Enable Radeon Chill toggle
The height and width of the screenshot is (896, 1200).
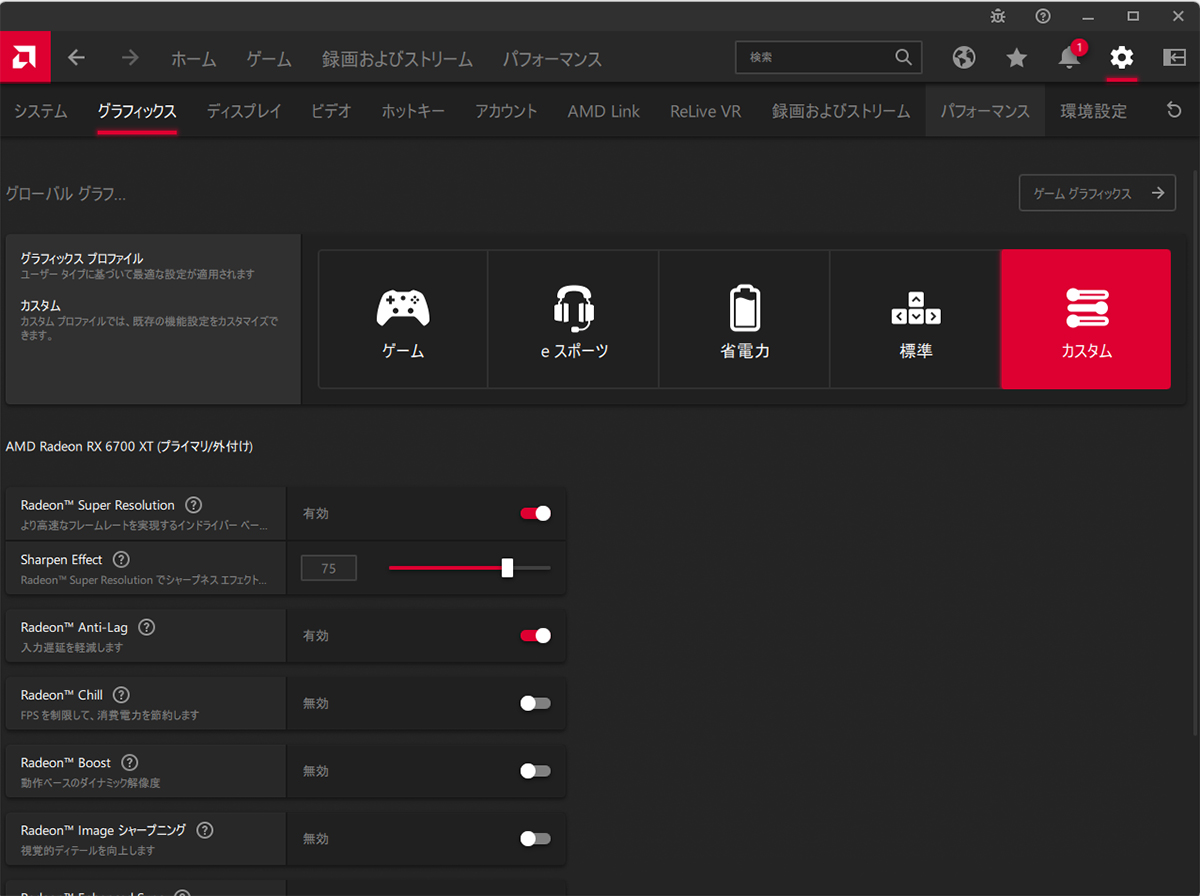(535, 703)
